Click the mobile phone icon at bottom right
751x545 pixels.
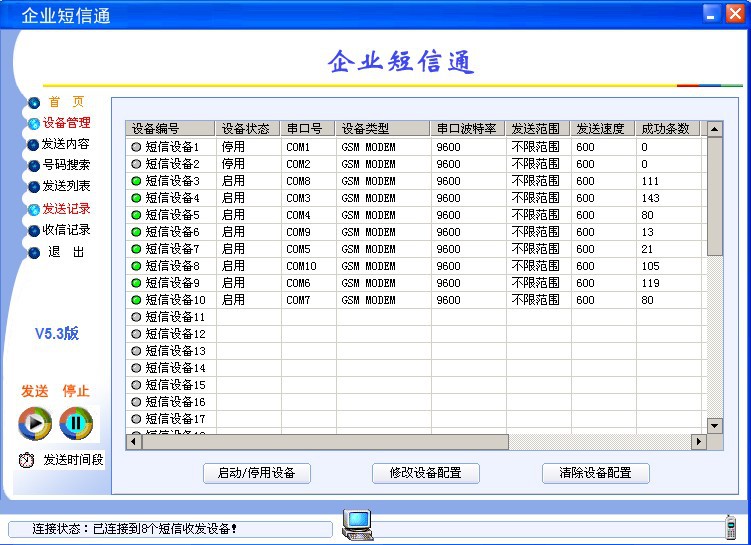pos(731,528)
